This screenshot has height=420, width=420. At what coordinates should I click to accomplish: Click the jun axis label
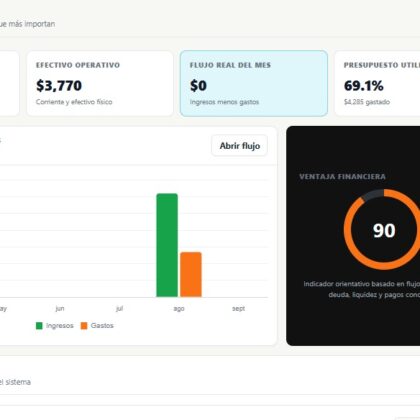(x=60, y=309)
